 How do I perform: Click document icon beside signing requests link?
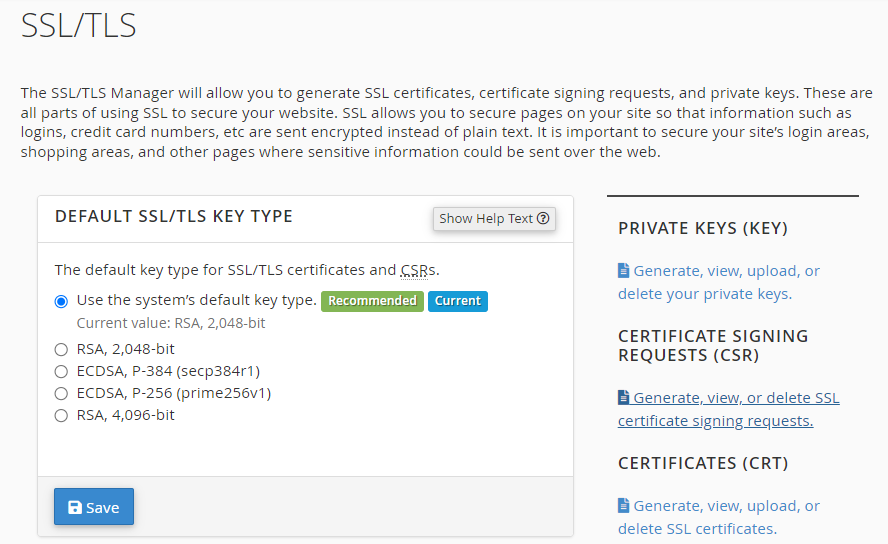[x=624, y=397]
